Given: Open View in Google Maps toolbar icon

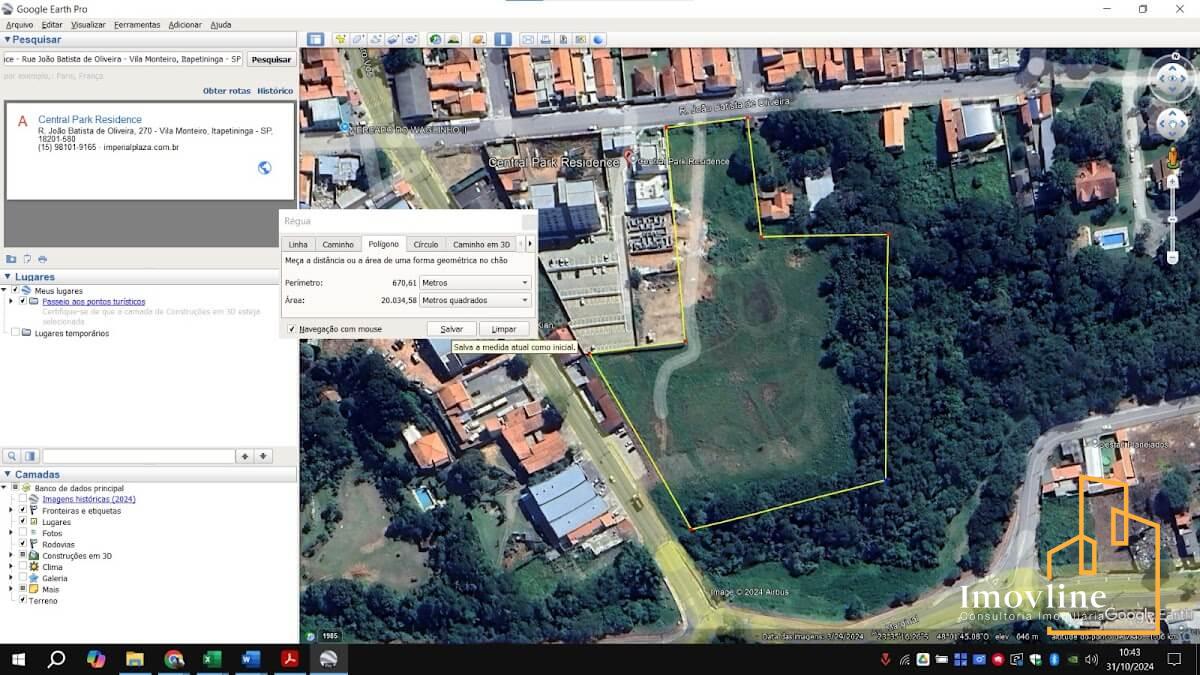Looking at the screenshot, I should 580,39.
